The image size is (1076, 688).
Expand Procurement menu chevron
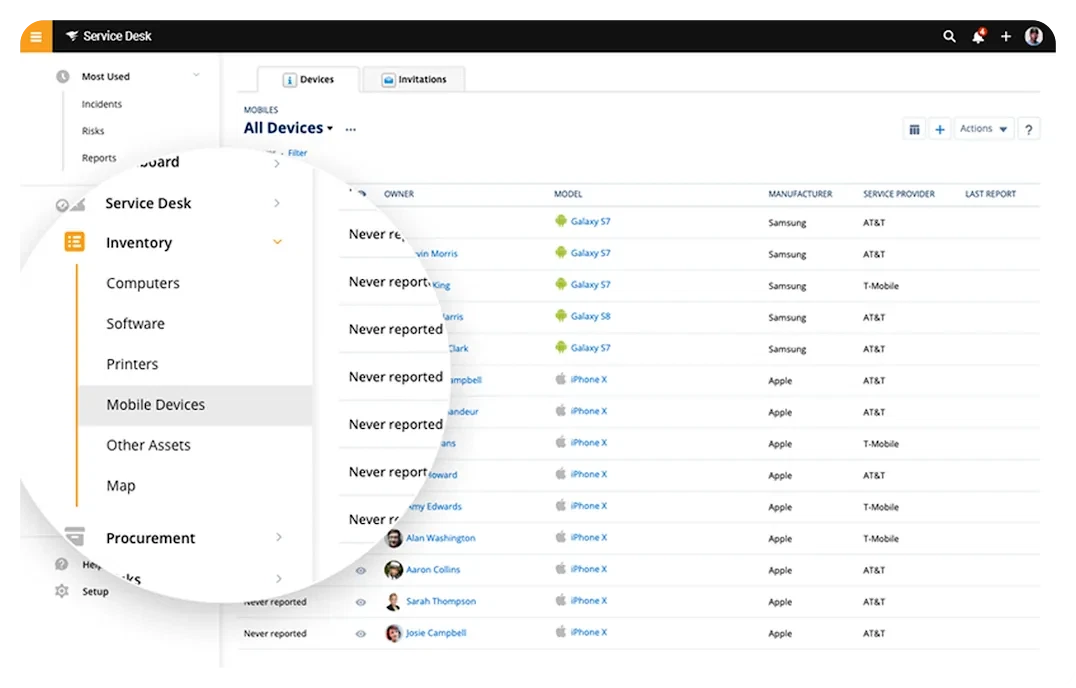[279, 537]
